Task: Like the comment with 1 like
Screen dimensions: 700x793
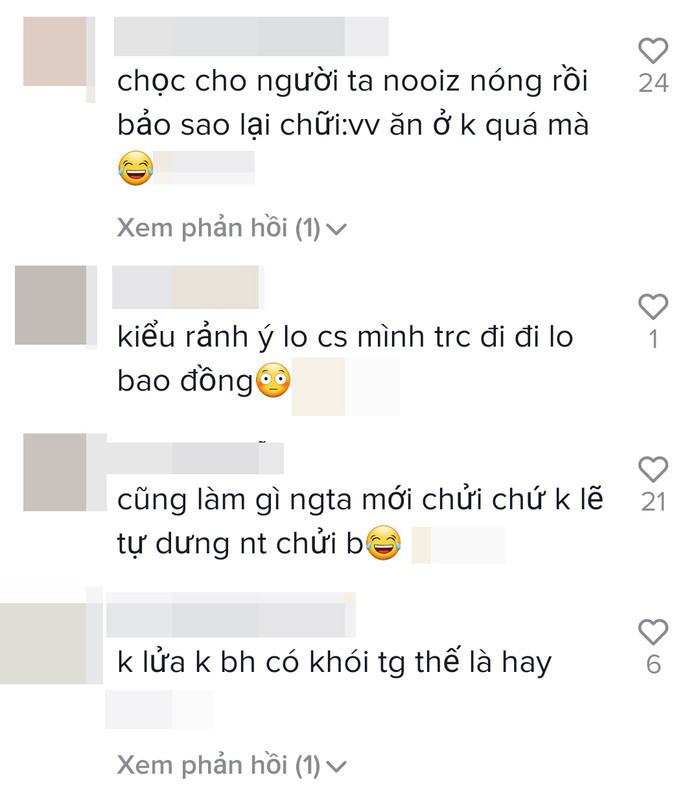Action: point(653,306)
